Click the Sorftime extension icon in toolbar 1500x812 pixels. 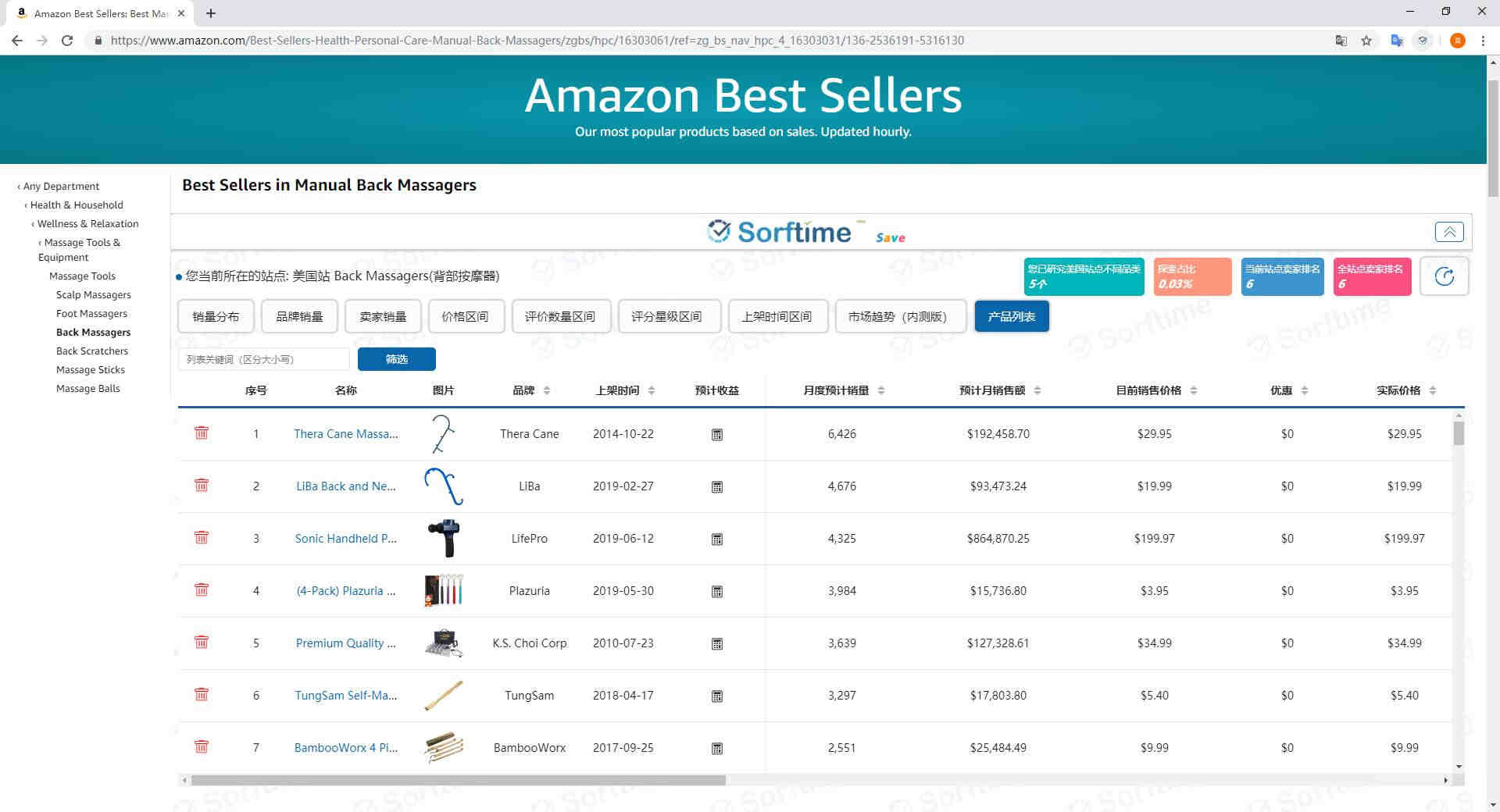point(1423,41)
